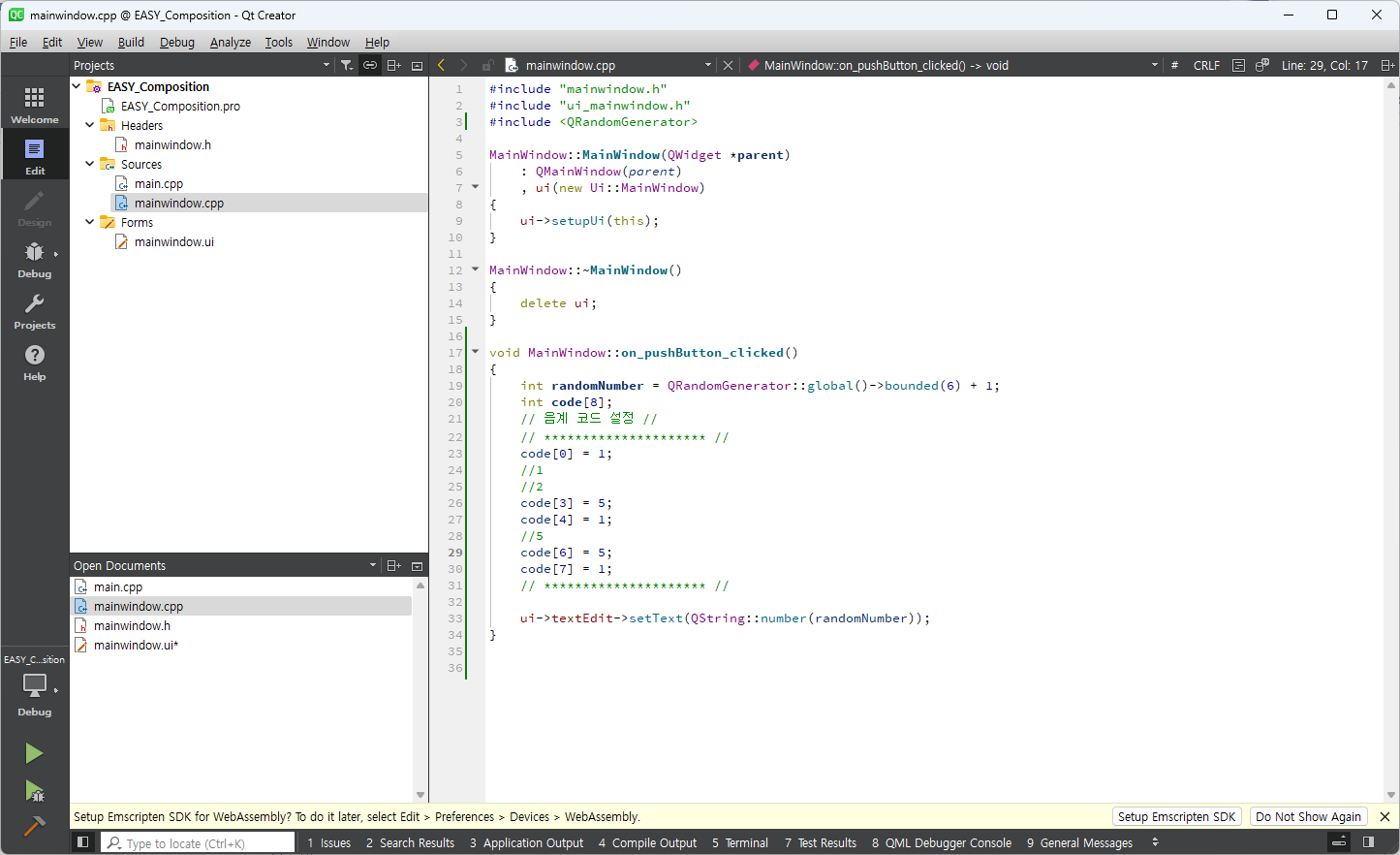The width and height of the screenshot is (1400, 855).
Task: Collapse the Sources folder
Action: click(x=90, y=164)
